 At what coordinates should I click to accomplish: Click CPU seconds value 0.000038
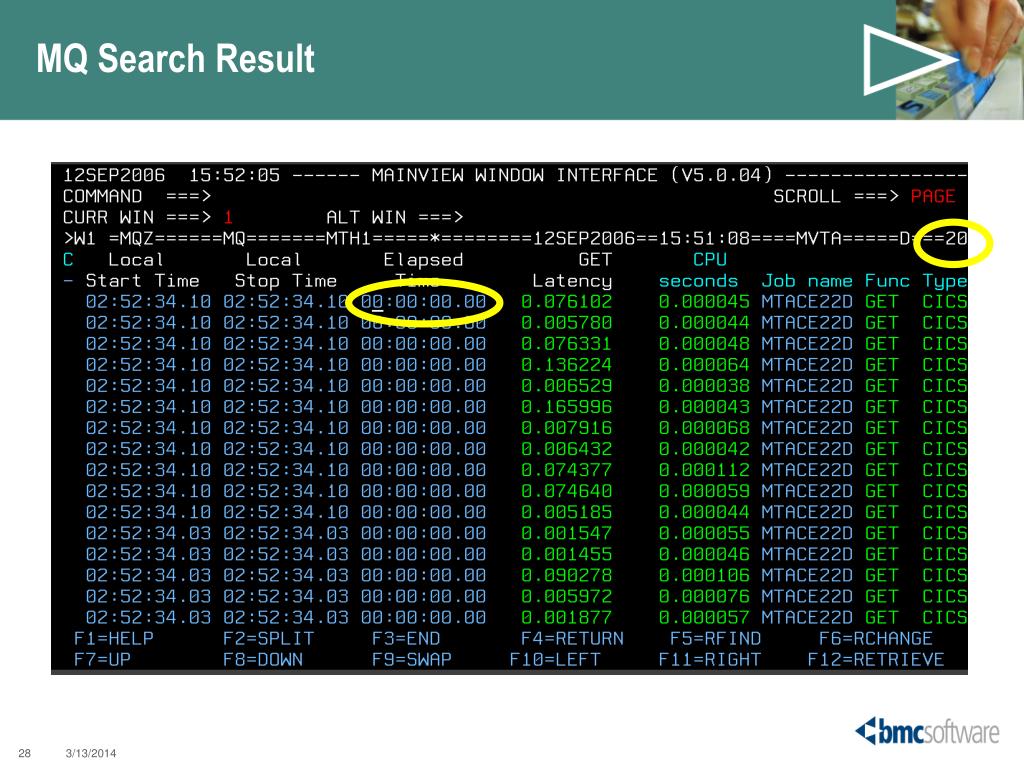tap(704, 386)
